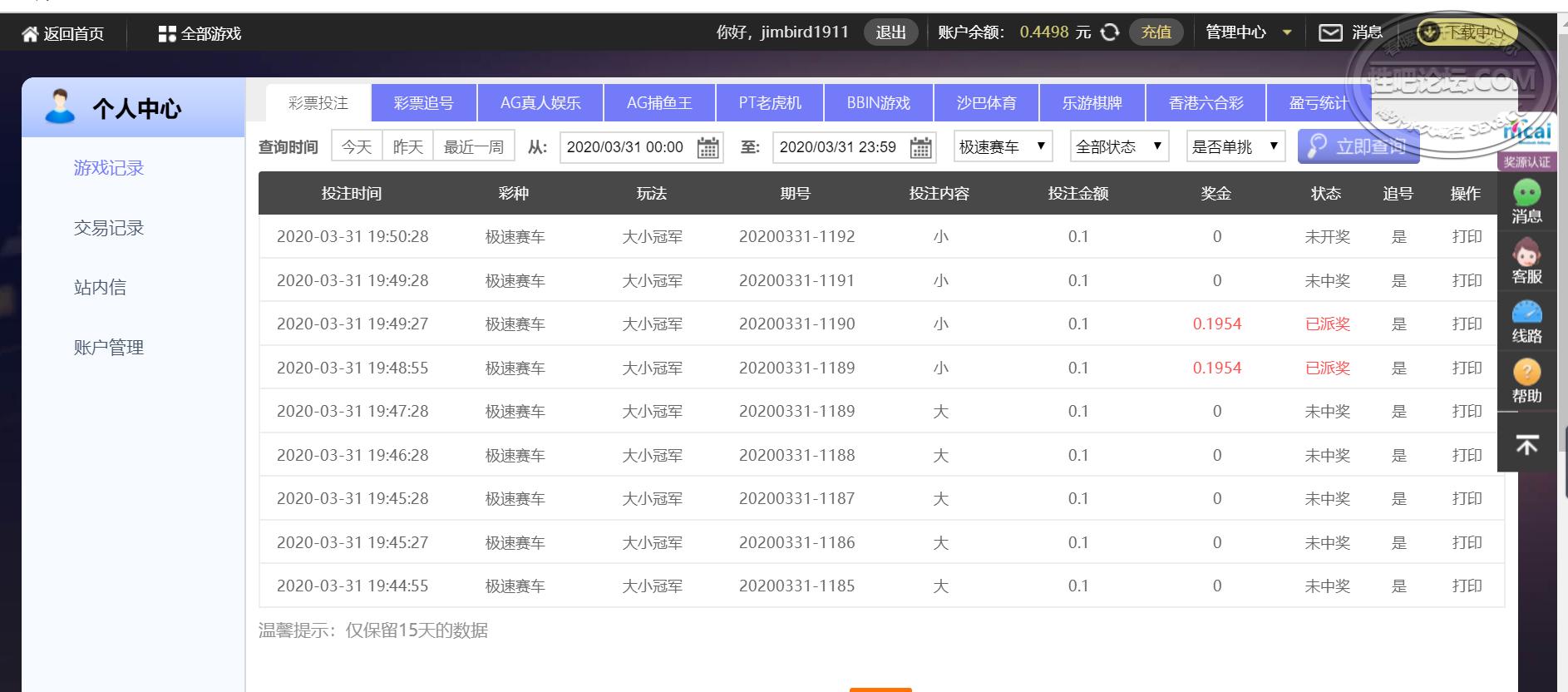Click back-to-top arrow icon
Image resolution: width=1568 pixels, height=692 pixels.
coord(1526,445)
